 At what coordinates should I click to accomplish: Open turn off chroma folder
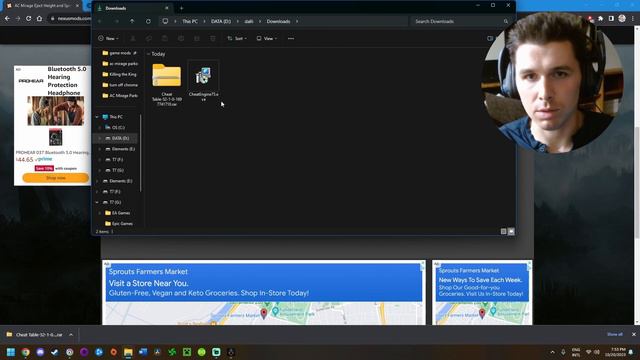[120, 85]
